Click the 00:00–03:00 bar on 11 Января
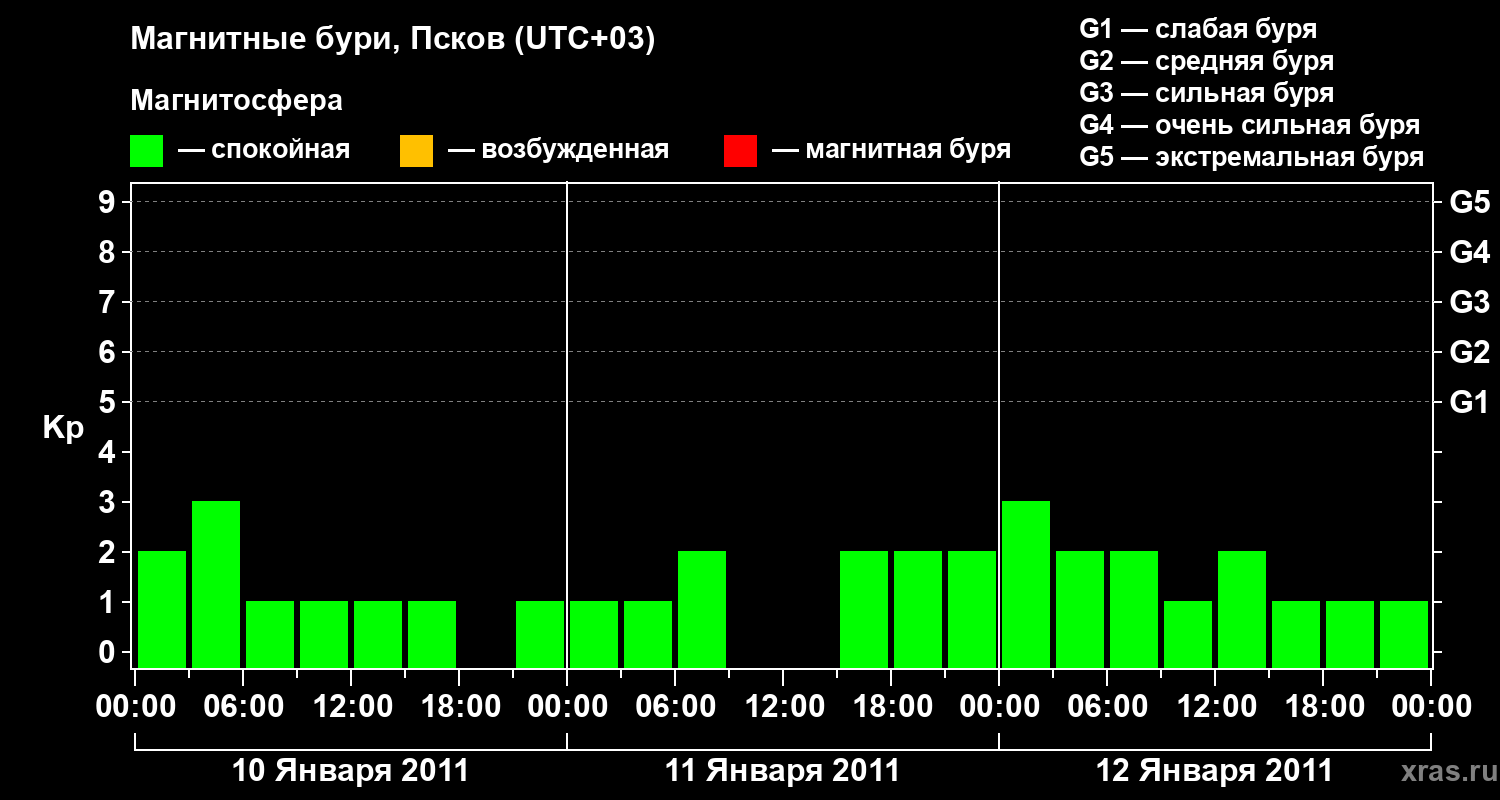Screen dimensions: 1500x800 [x=594, y=634]
